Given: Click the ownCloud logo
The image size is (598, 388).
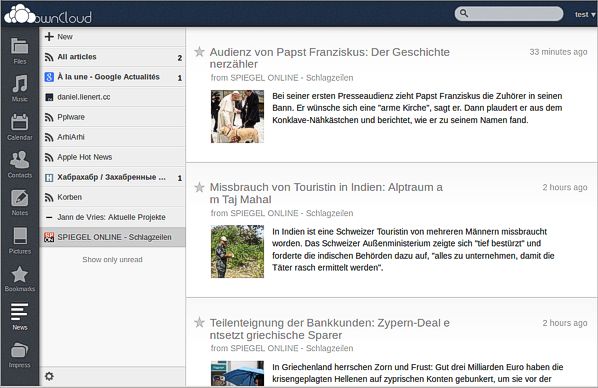Looking at the screenshot, I should [x=48, y=14].
